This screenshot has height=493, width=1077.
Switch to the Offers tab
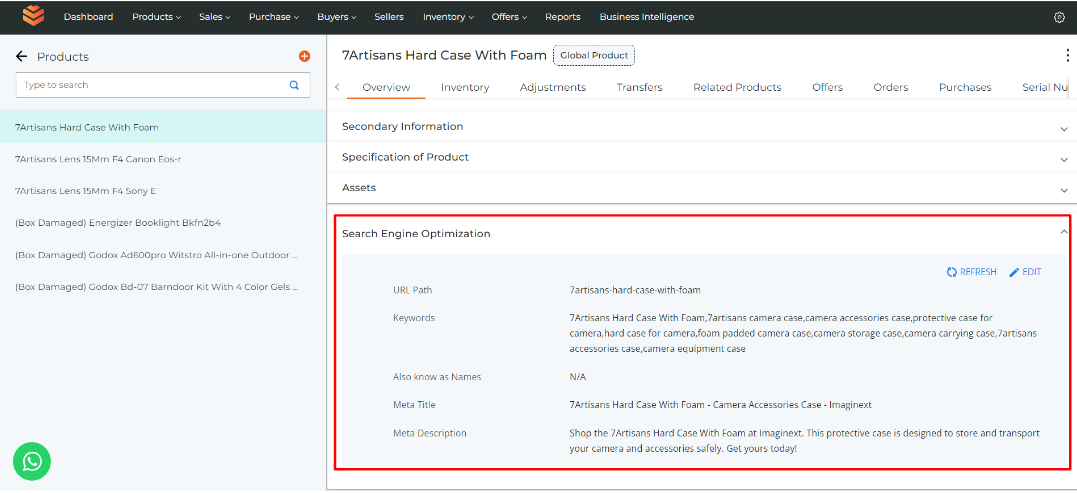(x=827, y=87)
